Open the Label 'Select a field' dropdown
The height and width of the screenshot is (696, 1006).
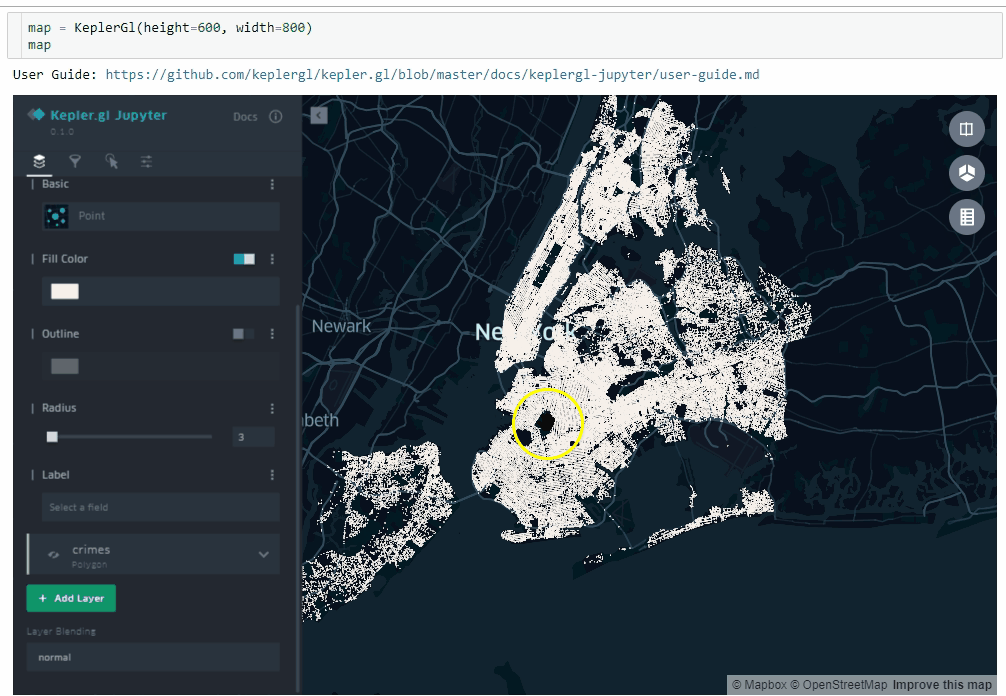(160, 507)
